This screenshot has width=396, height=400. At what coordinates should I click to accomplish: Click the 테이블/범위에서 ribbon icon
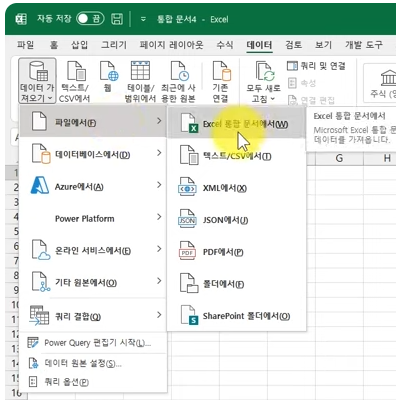point(140,81)
